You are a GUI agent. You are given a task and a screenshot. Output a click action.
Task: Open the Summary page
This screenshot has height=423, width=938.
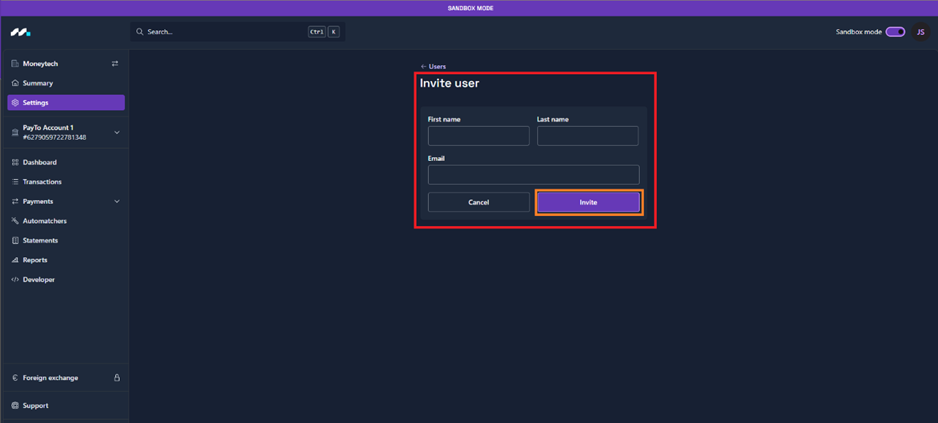coord(66,83)
